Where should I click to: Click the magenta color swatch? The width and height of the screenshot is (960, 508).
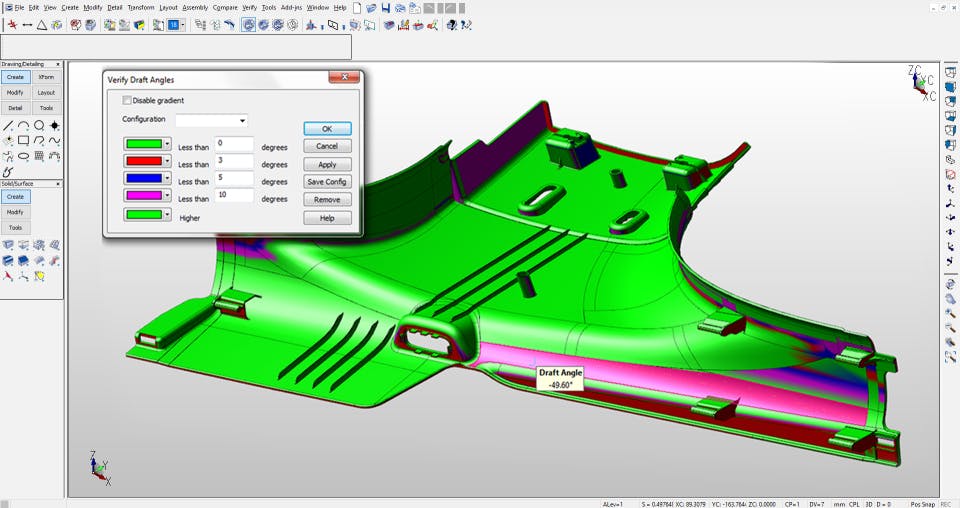tap(144, 195)
